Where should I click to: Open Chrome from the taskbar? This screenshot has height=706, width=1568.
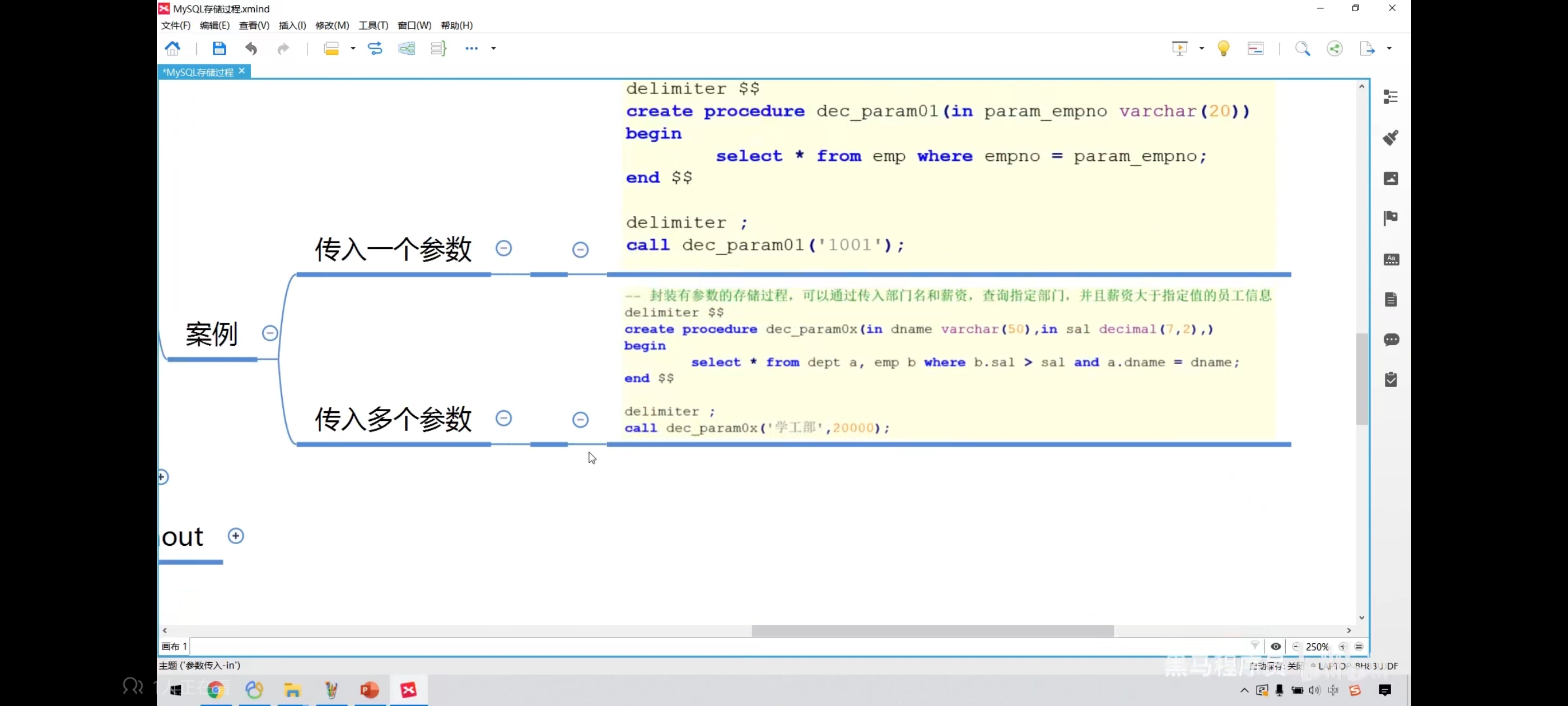tap(216, 690)
